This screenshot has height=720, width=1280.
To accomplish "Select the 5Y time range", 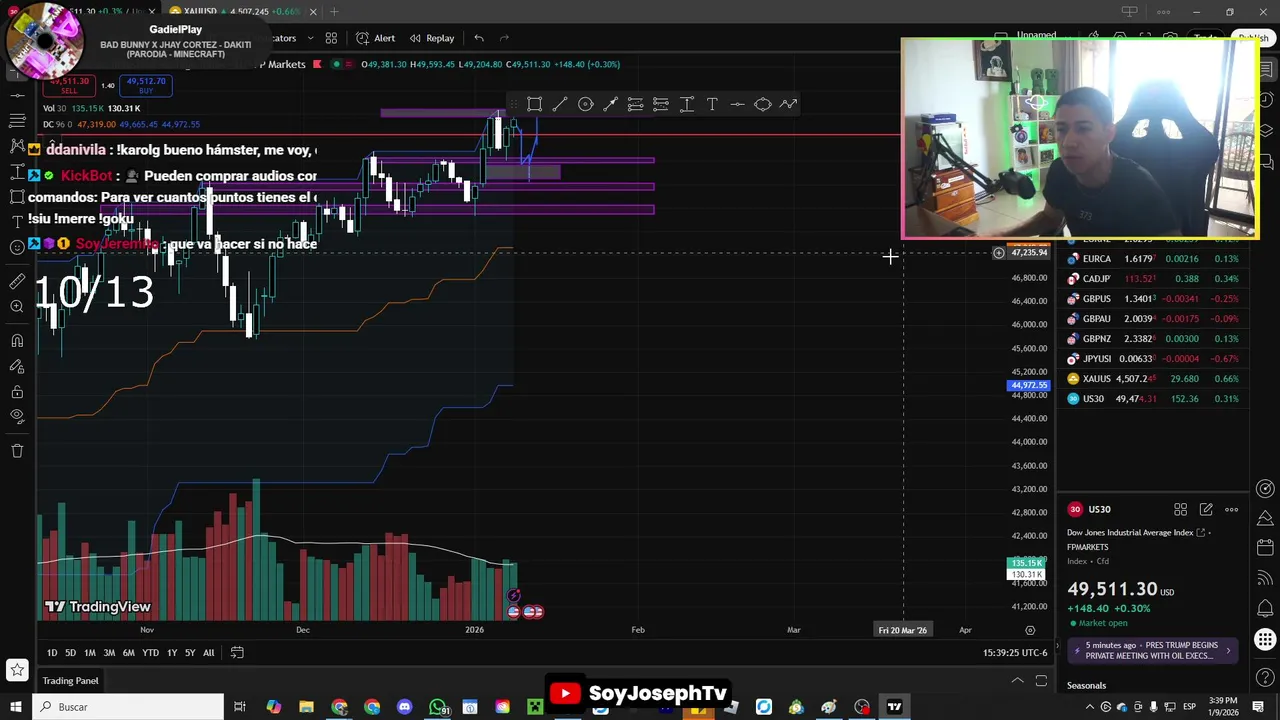I will 190,653.
